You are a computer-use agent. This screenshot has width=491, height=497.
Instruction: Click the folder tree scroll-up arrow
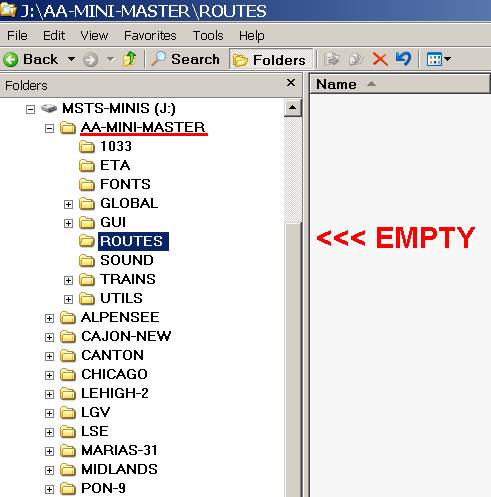293,108
